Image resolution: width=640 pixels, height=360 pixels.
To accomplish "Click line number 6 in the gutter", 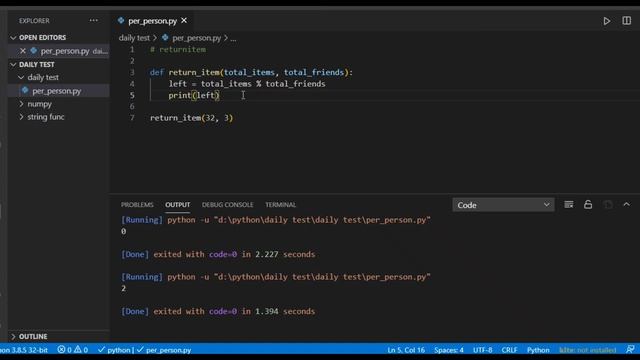I will coord(132,106).
